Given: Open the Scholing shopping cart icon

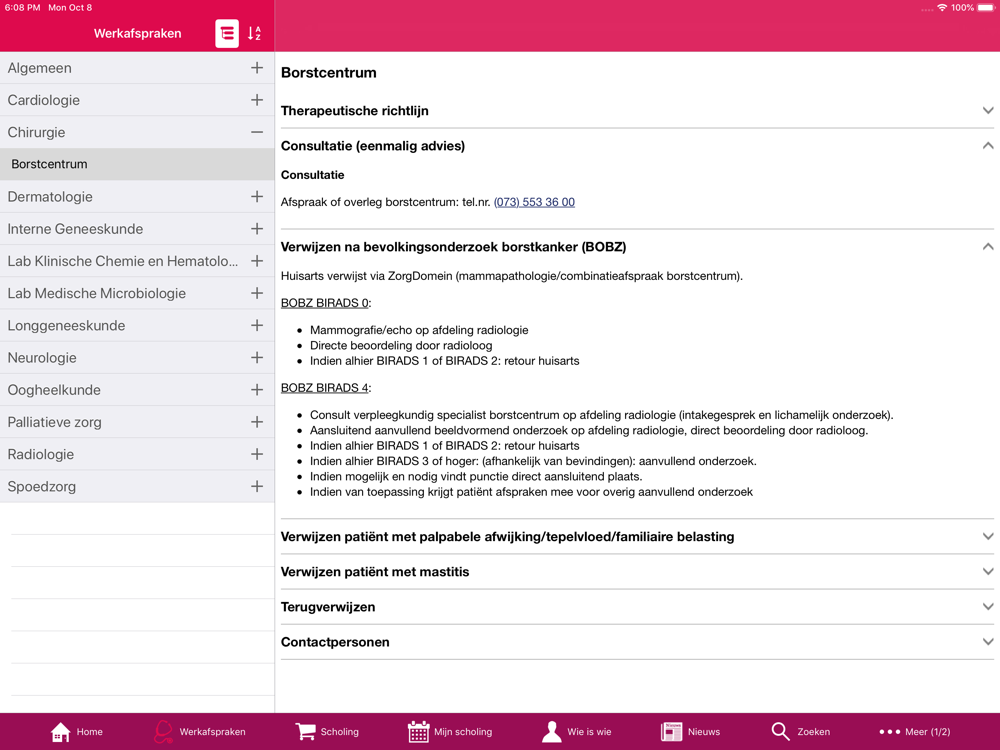Looking at the screenshot, I should tap(305, 732).
